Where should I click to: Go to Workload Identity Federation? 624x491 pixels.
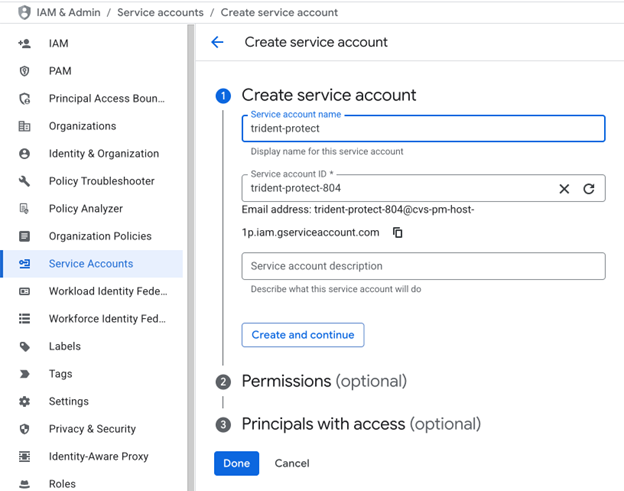107,291
